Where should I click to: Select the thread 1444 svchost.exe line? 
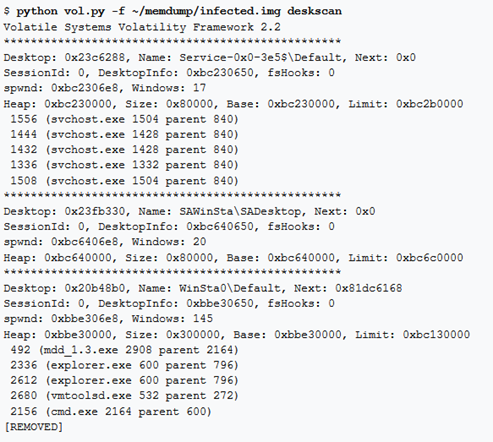pos(124,134)
